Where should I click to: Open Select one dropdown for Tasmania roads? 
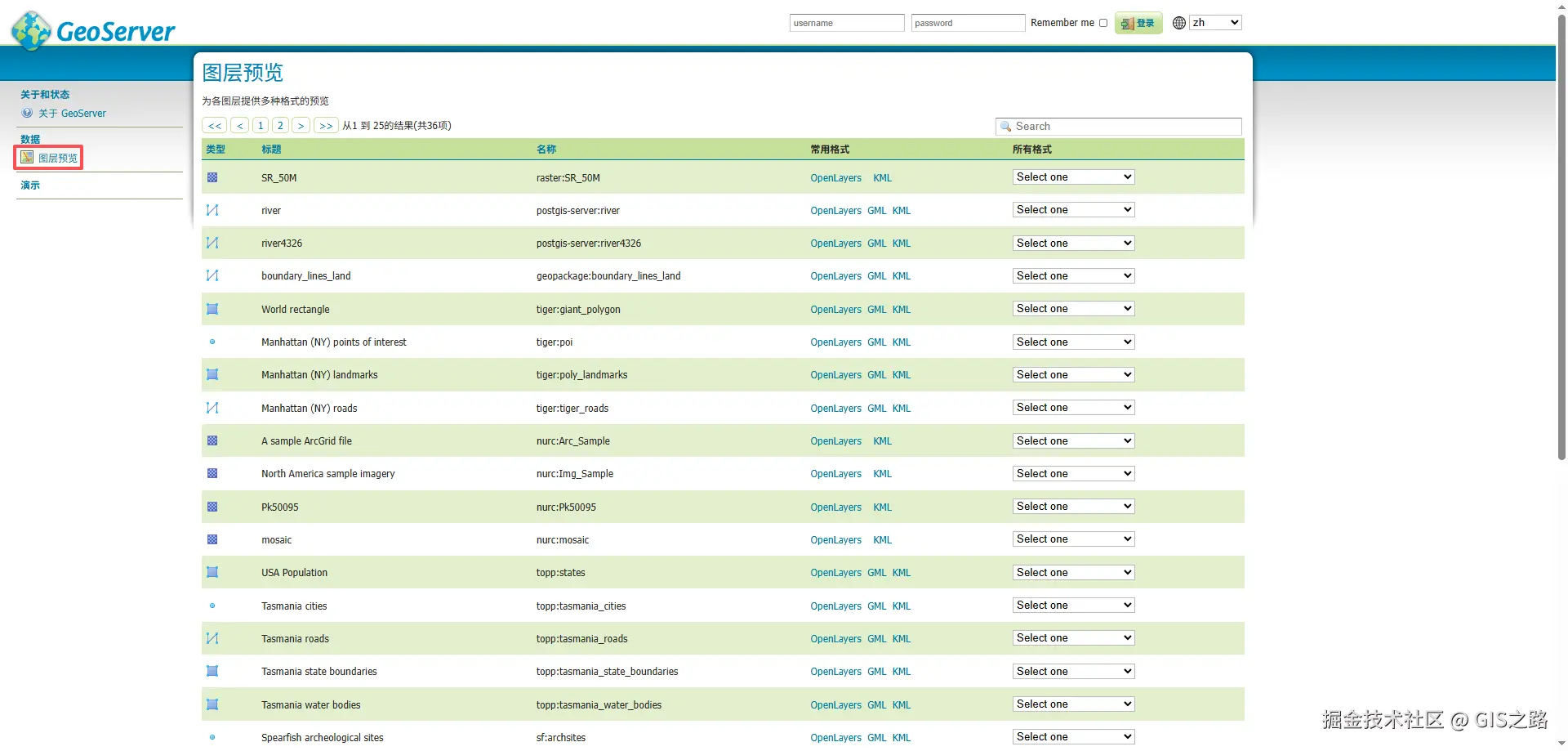pyautogui.click(x=1073, y=638)
